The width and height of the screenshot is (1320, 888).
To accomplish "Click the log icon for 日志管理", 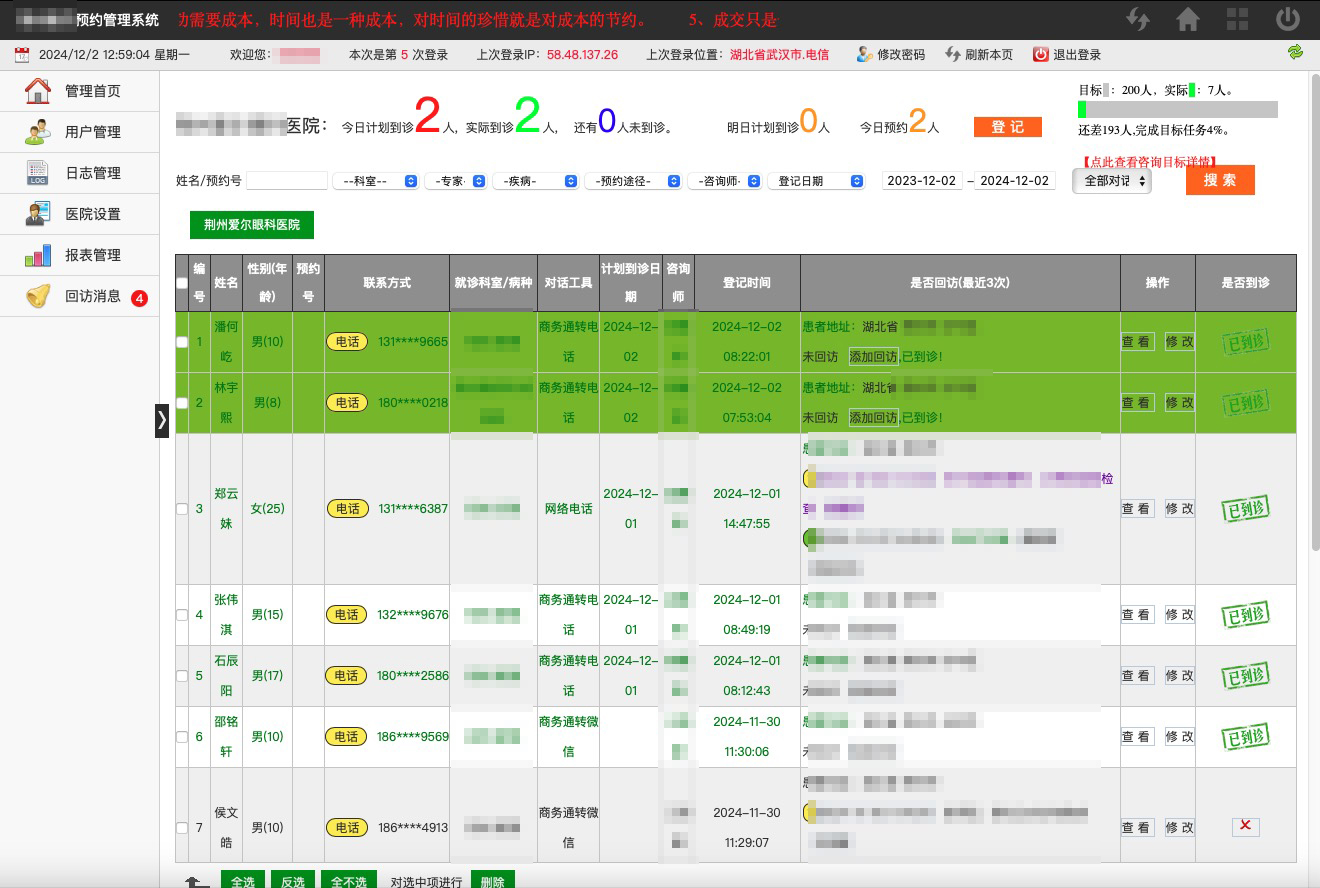I will [38, 172].
